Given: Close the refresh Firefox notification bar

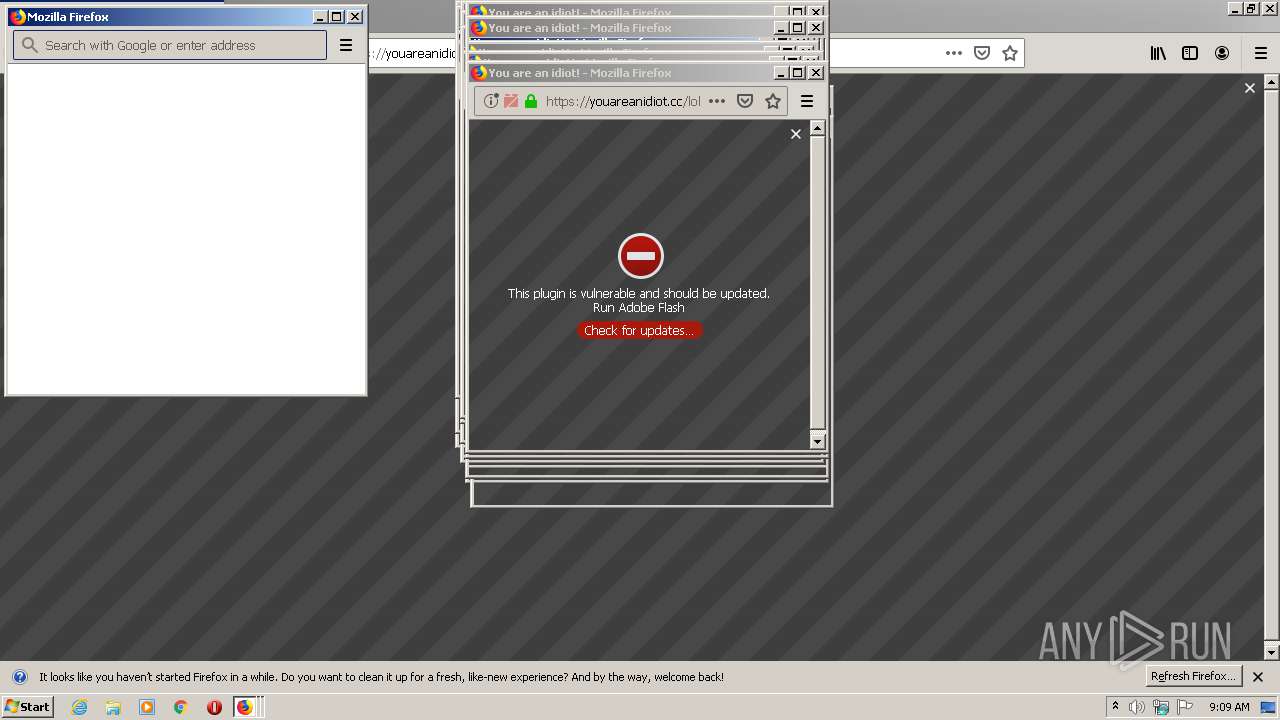Looking at the screenshot, I should (x=1258, y=677).
